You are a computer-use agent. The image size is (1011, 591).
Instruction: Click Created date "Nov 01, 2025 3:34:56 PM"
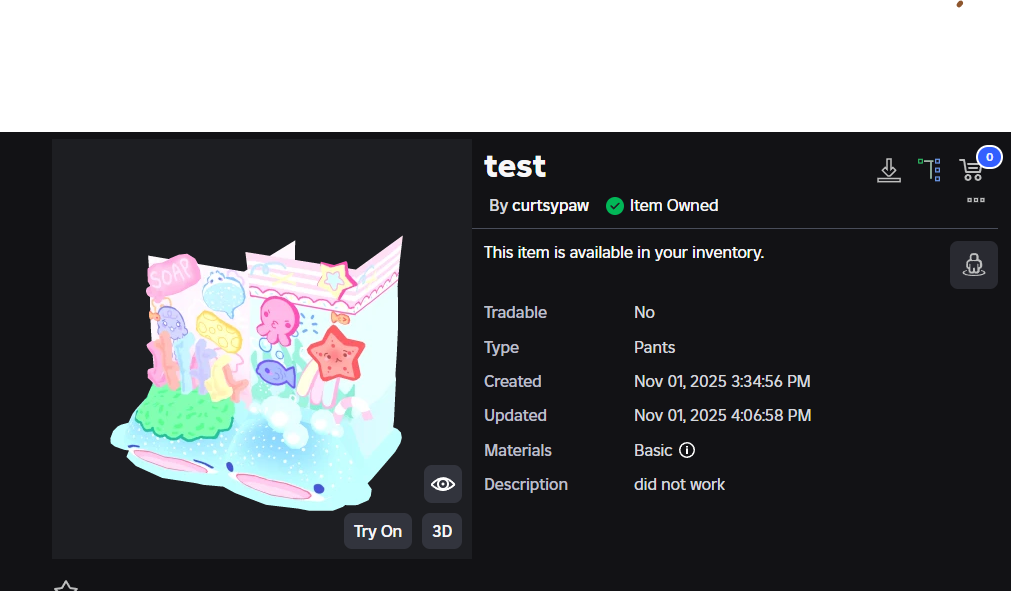click(x=722, y=382)
